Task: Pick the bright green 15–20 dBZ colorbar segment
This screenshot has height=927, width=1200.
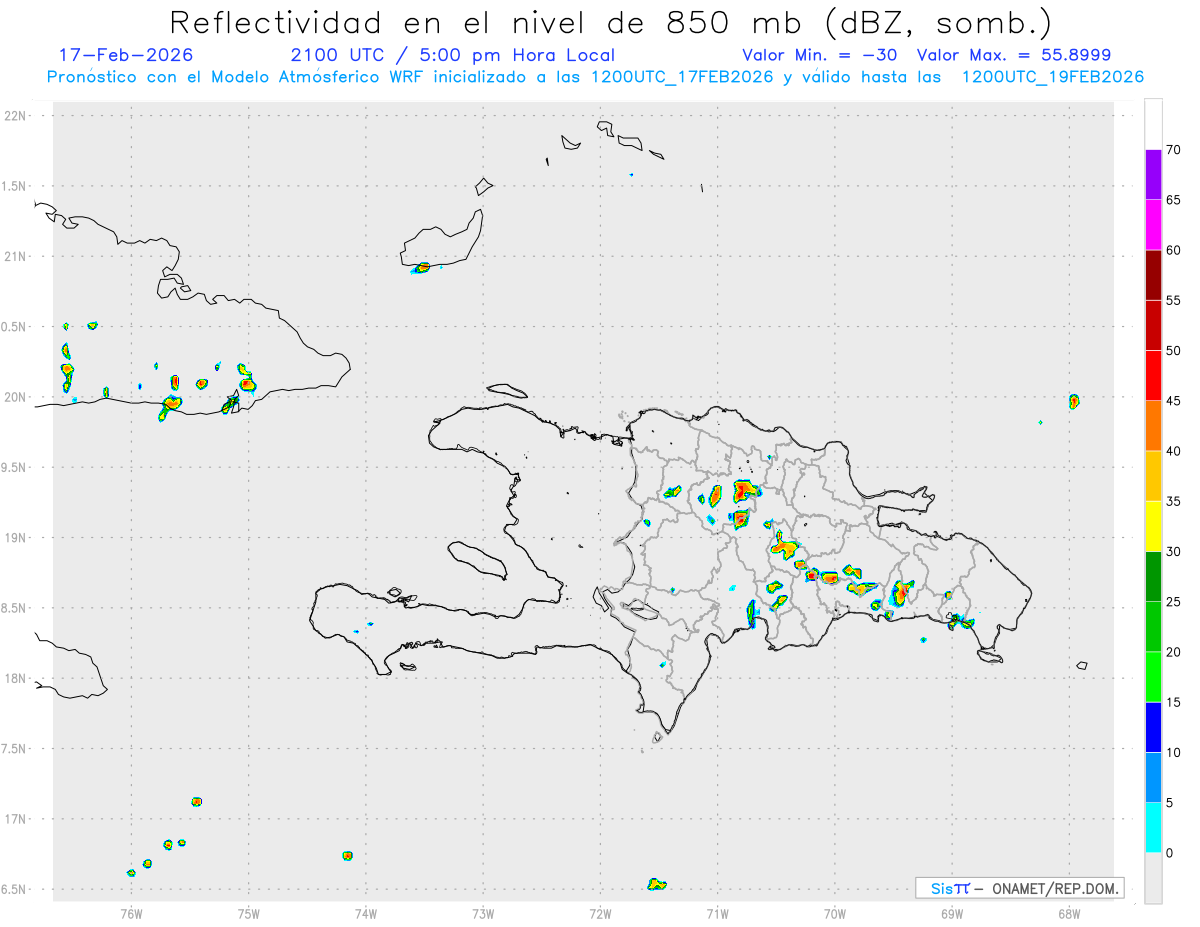Action: (1153, 677)
